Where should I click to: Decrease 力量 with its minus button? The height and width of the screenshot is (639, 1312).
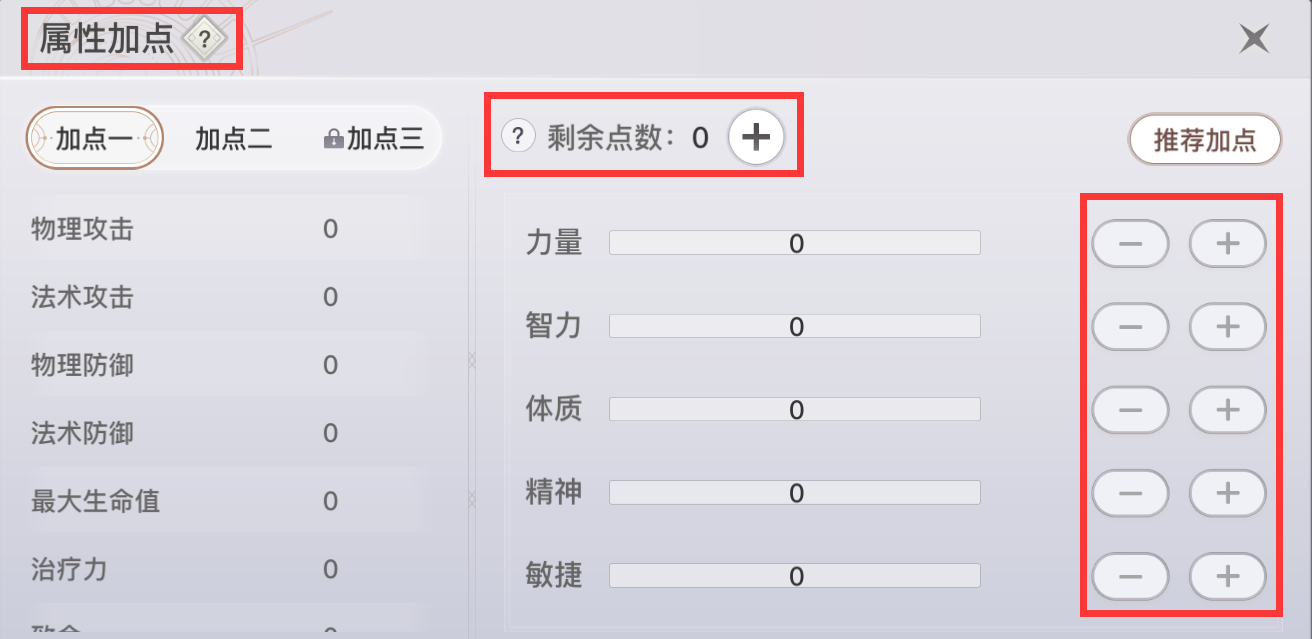[x=1130, y=244]
